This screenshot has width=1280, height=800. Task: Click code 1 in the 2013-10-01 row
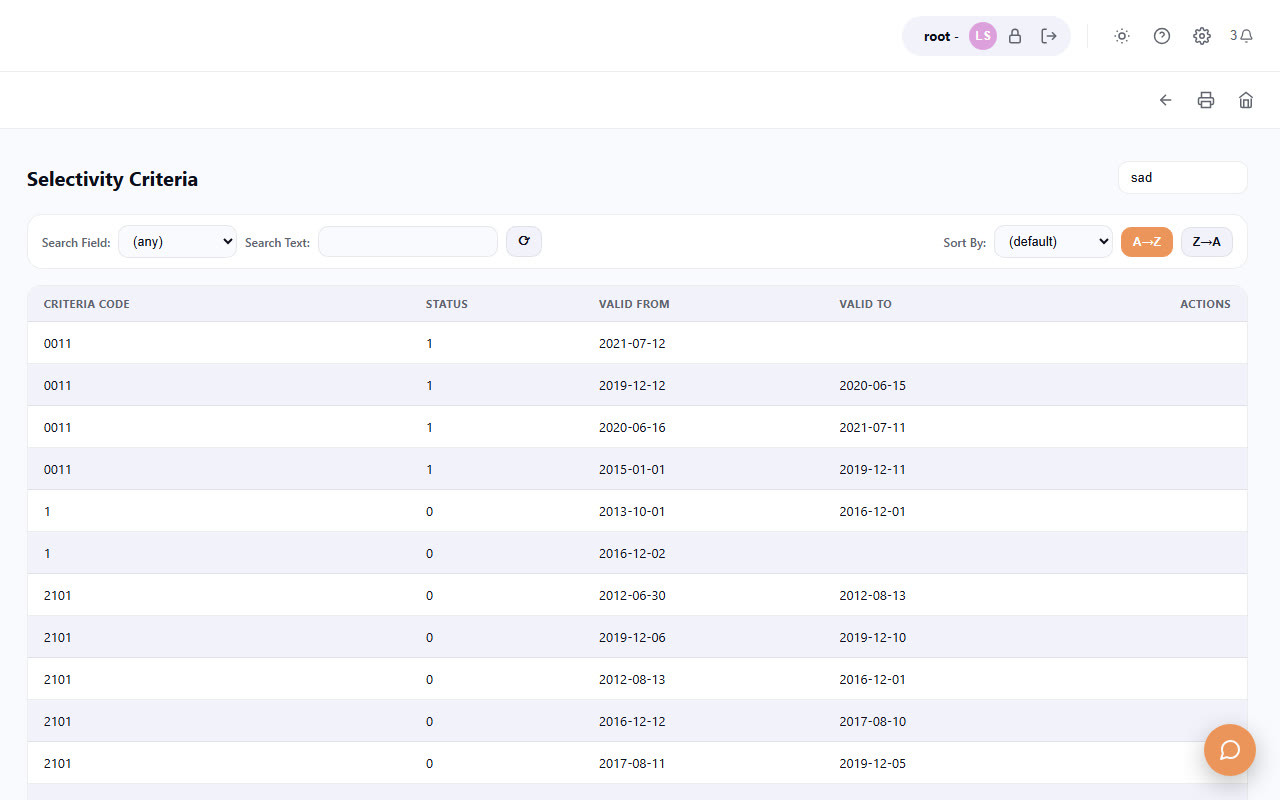tap(47, 511)
